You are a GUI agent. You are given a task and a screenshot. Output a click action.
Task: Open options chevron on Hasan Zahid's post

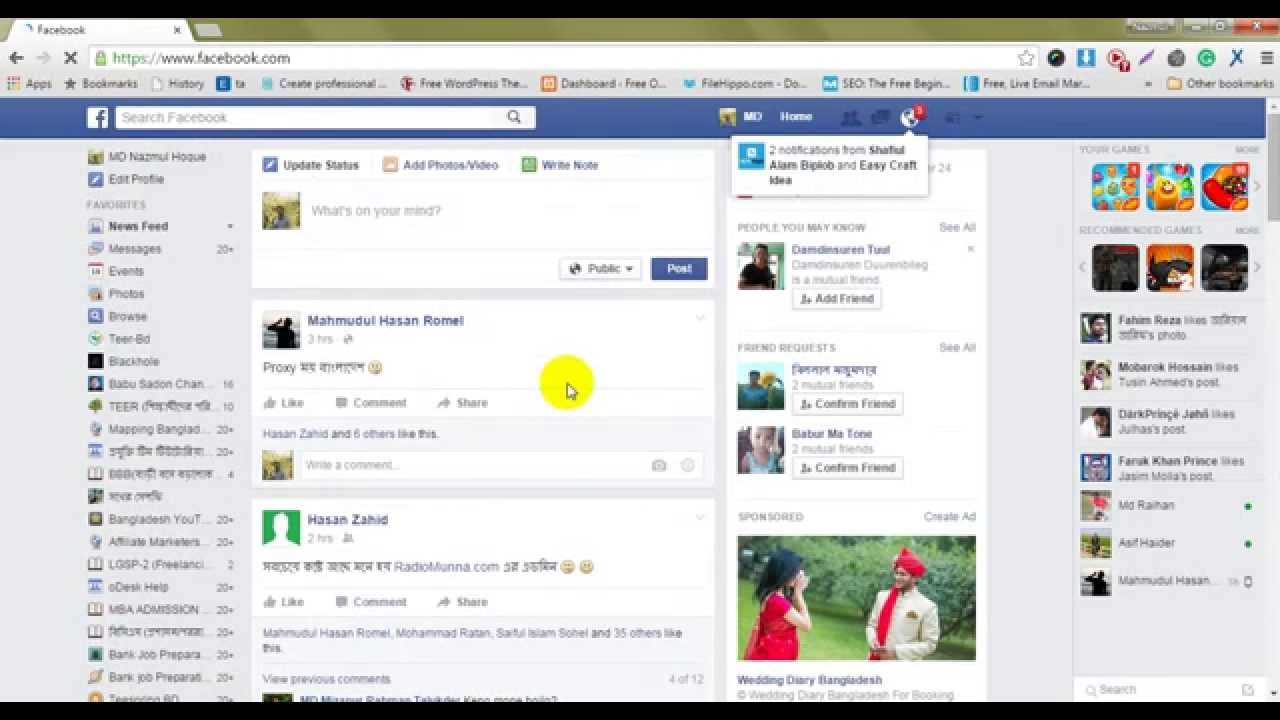pyautogui.click(x=700, y=518)
